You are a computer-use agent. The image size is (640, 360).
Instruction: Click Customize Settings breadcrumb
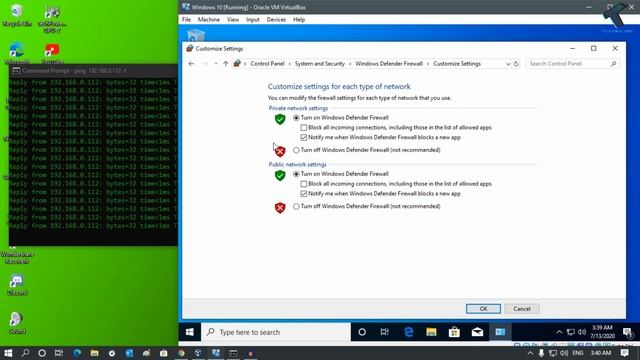457,64
